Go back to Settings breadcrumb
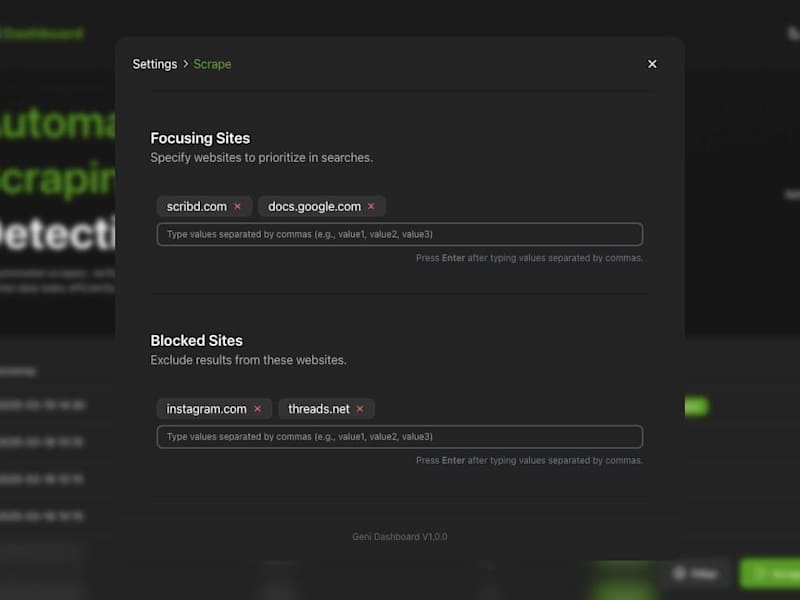Viewport: 800px width, 600px height. (155, 64)
